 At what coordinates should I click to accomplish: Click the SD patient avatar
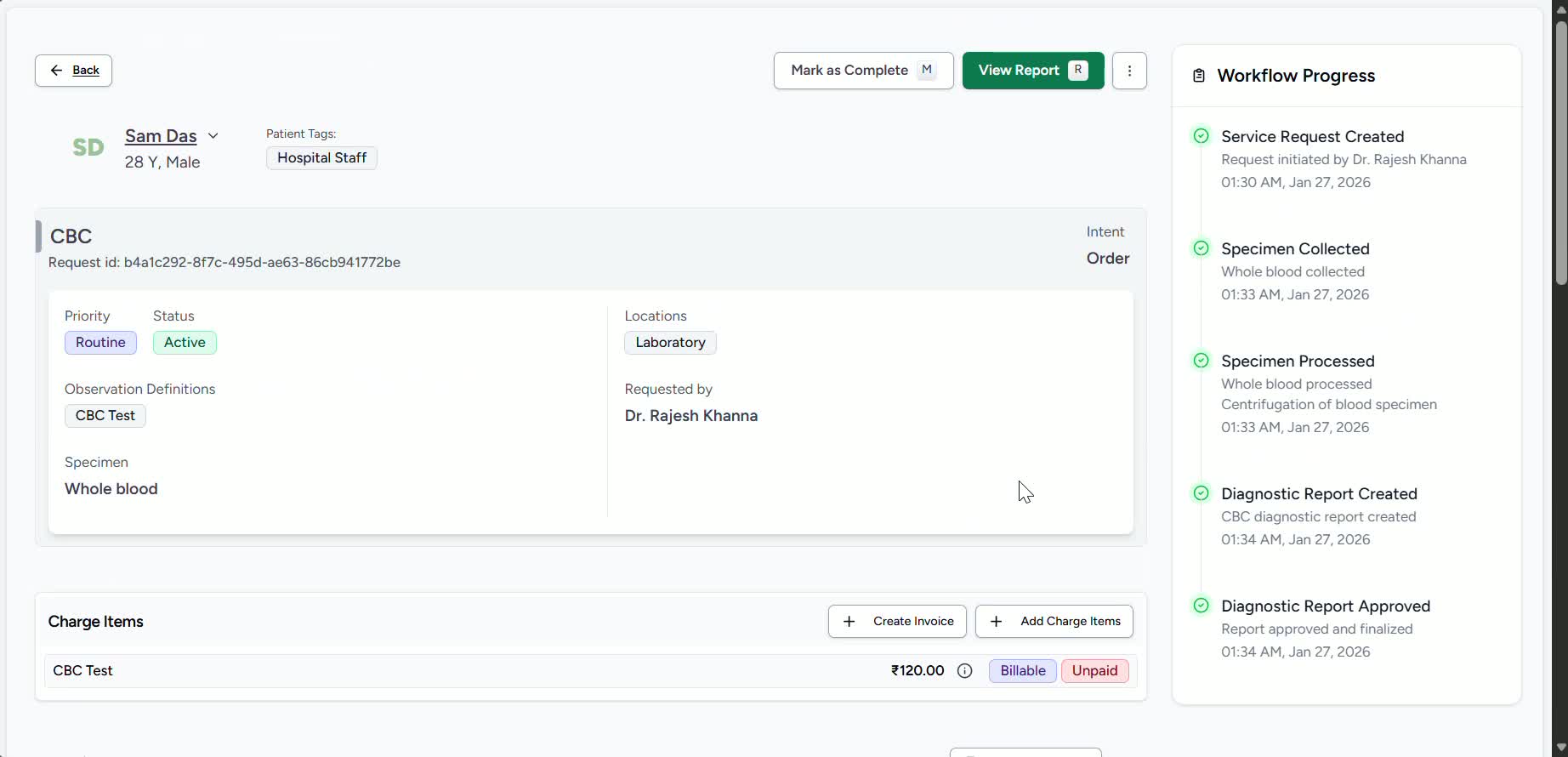88,148
